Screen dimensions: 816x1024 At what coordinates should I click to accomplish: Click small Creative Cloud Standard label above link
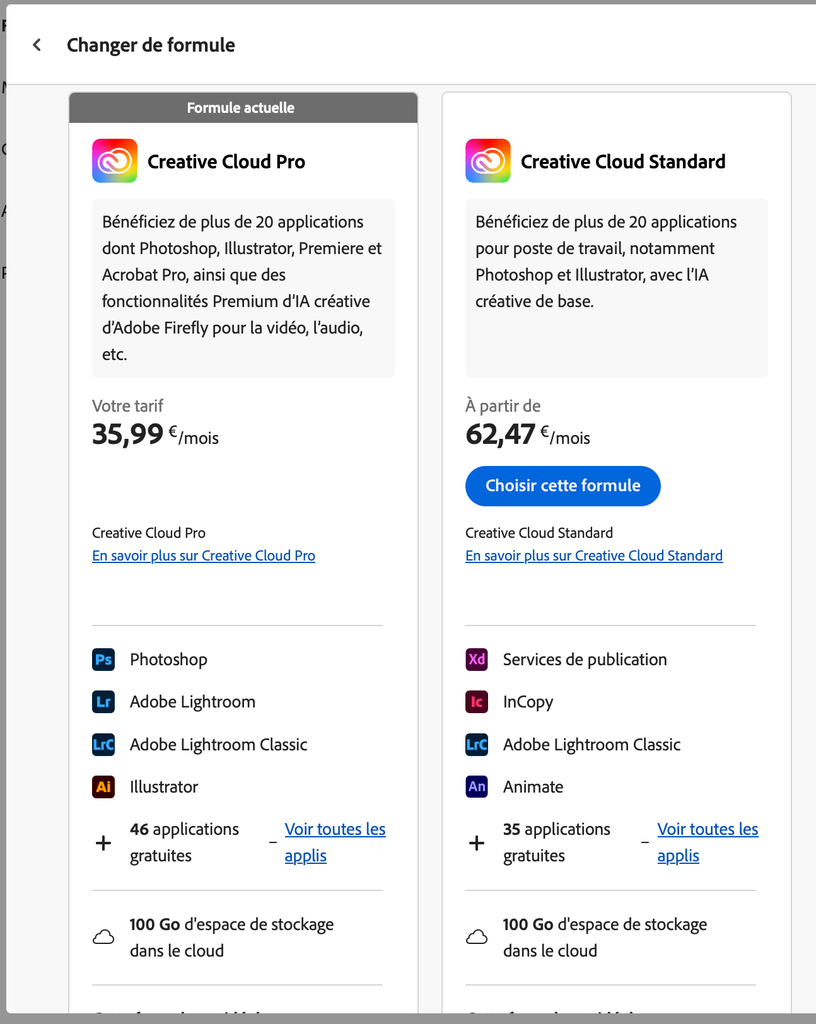(x=539, y=533)
